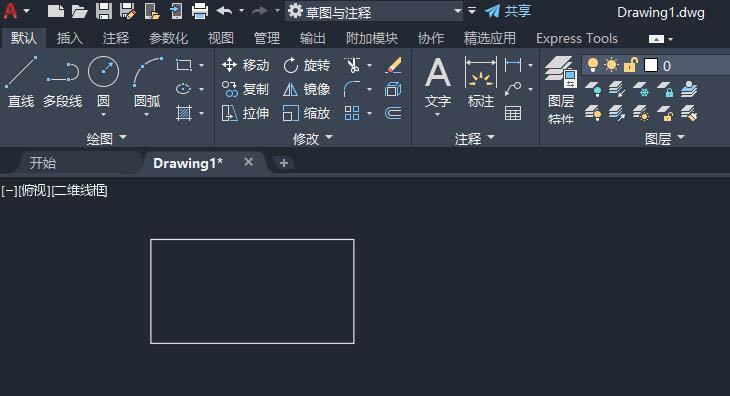Viewport: 730px width, 396px height.
Task: Click the ellipse draw tool icon
Action: [x=184, y=89]
